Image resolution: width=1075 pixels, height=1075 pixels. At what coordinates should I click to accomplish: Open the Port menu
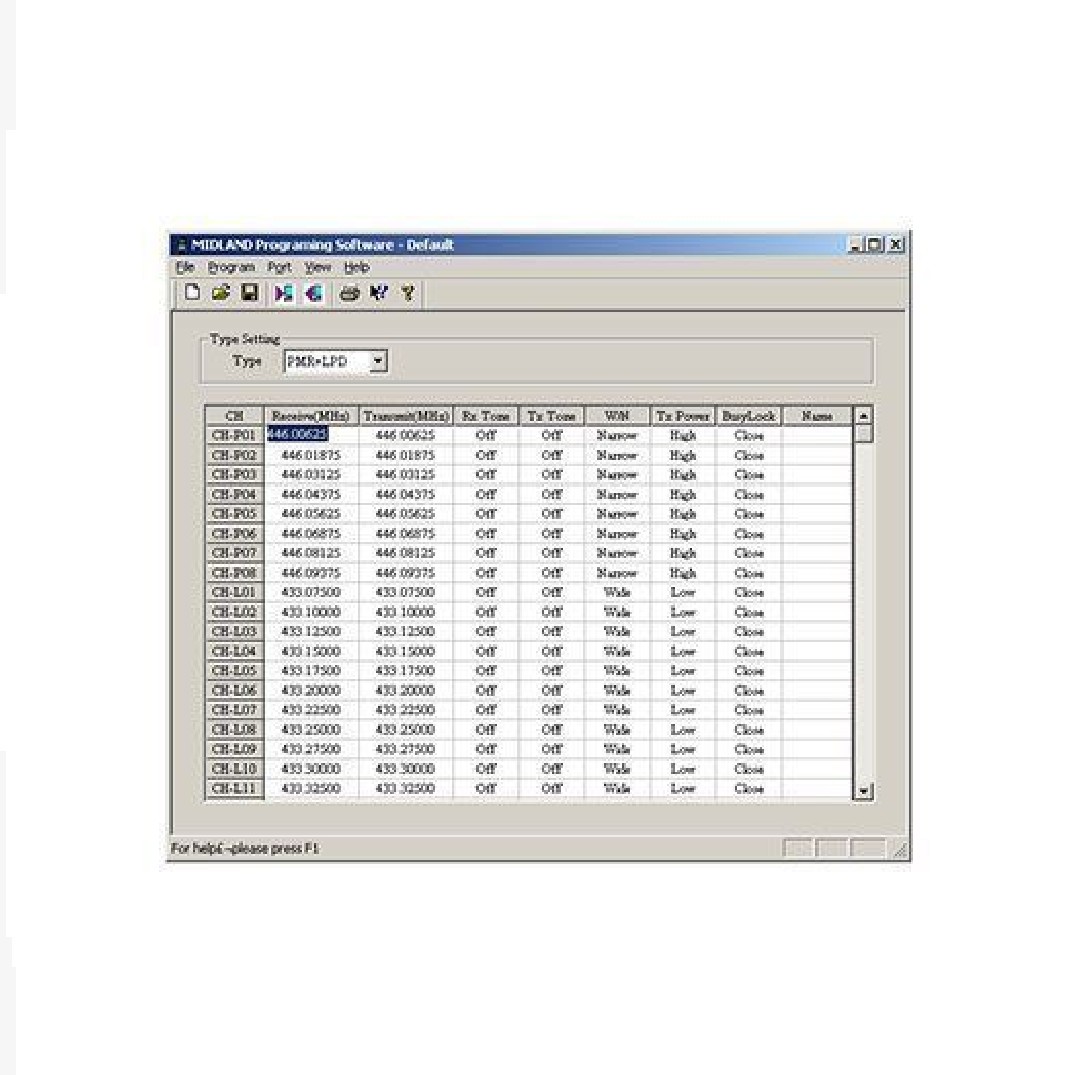pyautogui.click(x=280, y=267)
